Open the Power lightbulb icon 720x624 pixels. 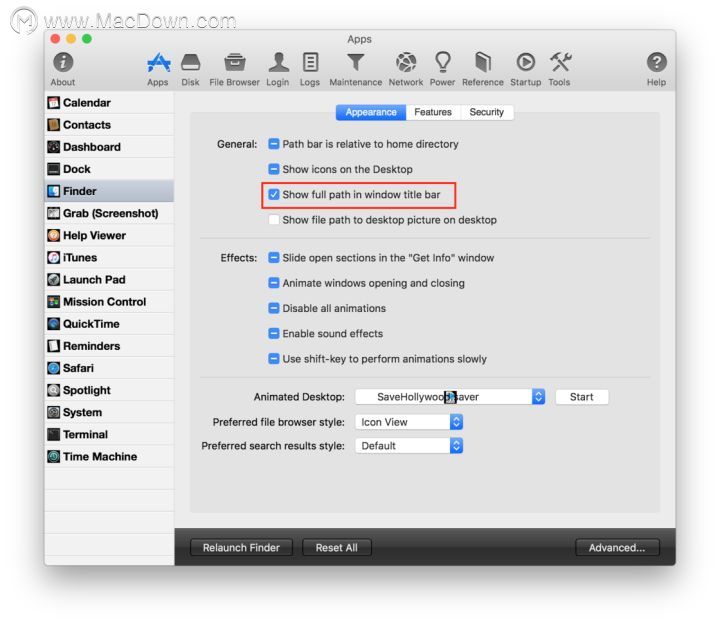[x=443, y=62]
